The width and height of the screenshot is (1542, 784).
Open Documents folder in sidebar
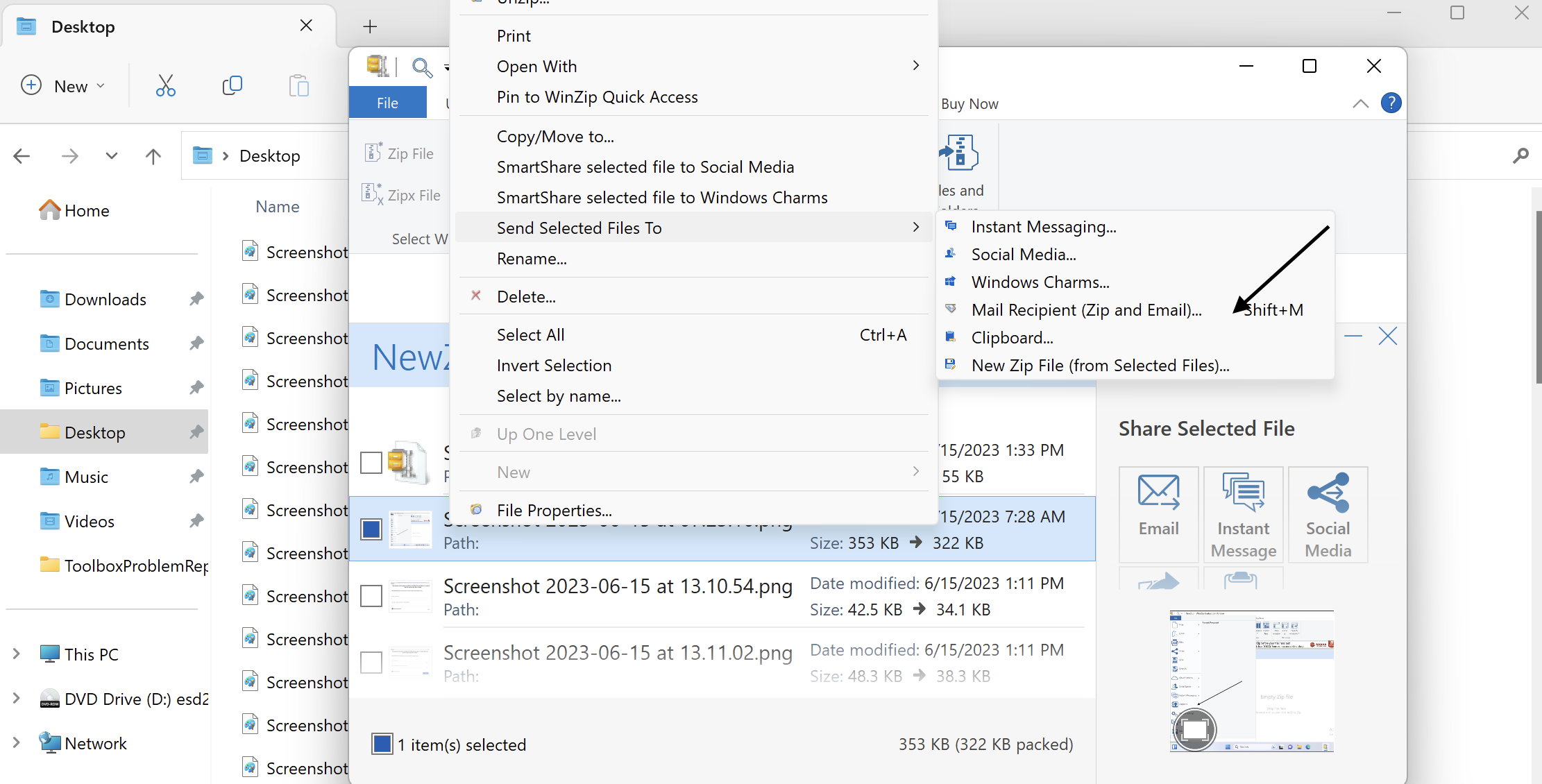[x=106, y=343]
